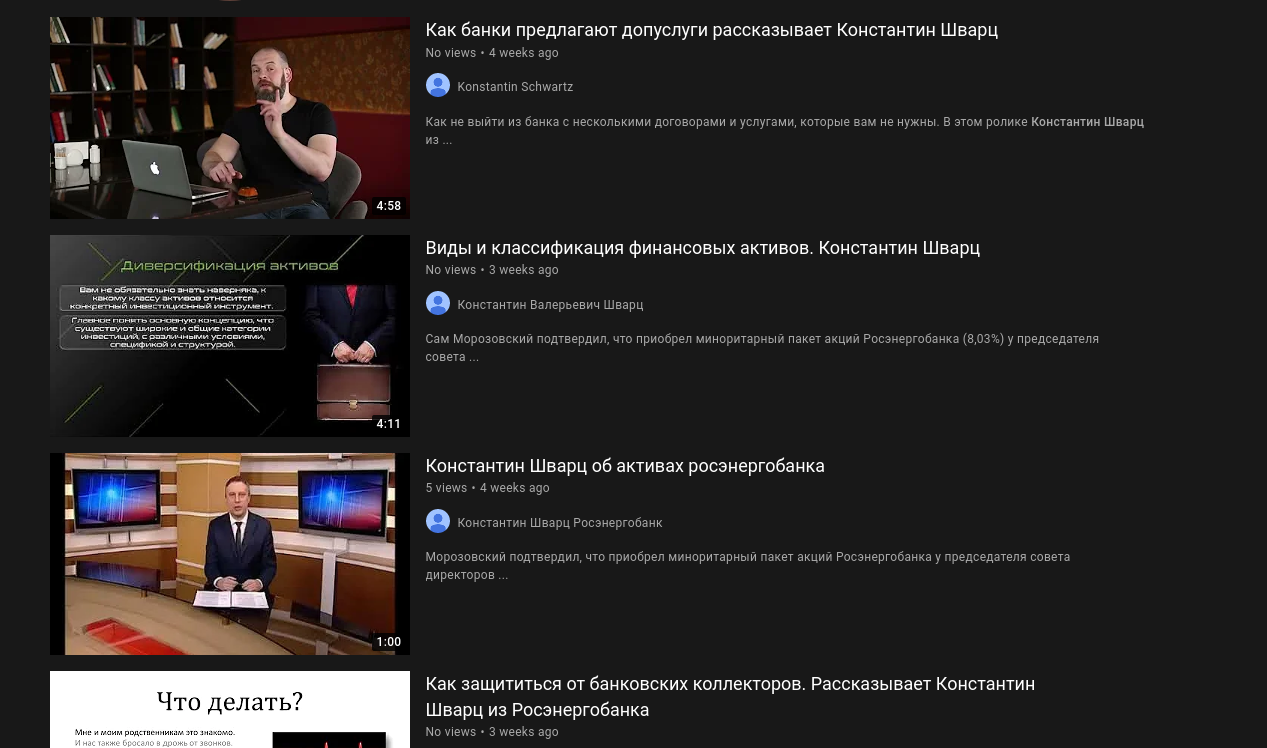Viewport: 1267px width, 748px height.
Task: Open the Диверсификация активов video thumbnail
Action: coord(229,336)
